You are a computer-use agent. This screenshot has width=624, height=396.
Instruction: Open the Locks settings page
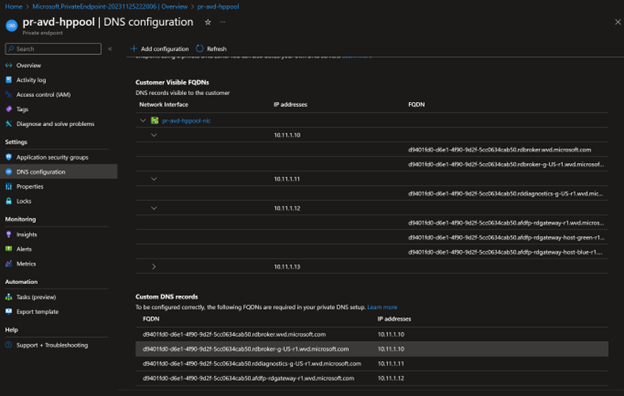coord(23,201)
